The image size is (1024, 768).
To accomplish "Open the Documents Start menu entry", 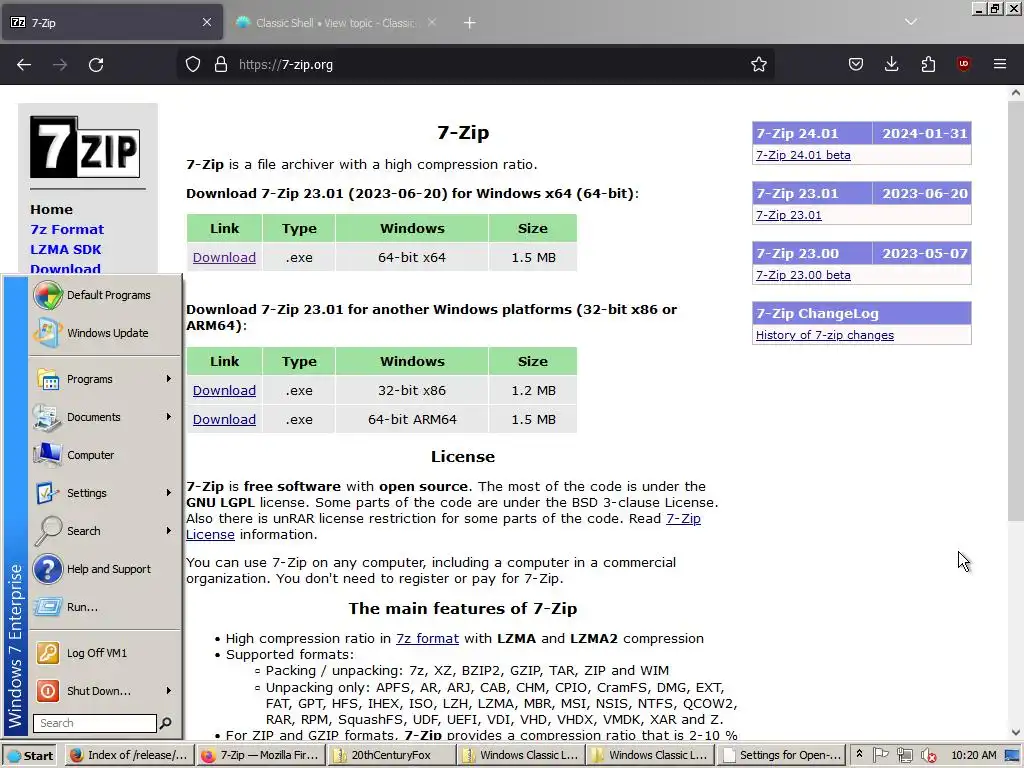I will pyautogui.click(x=104, y=417).
